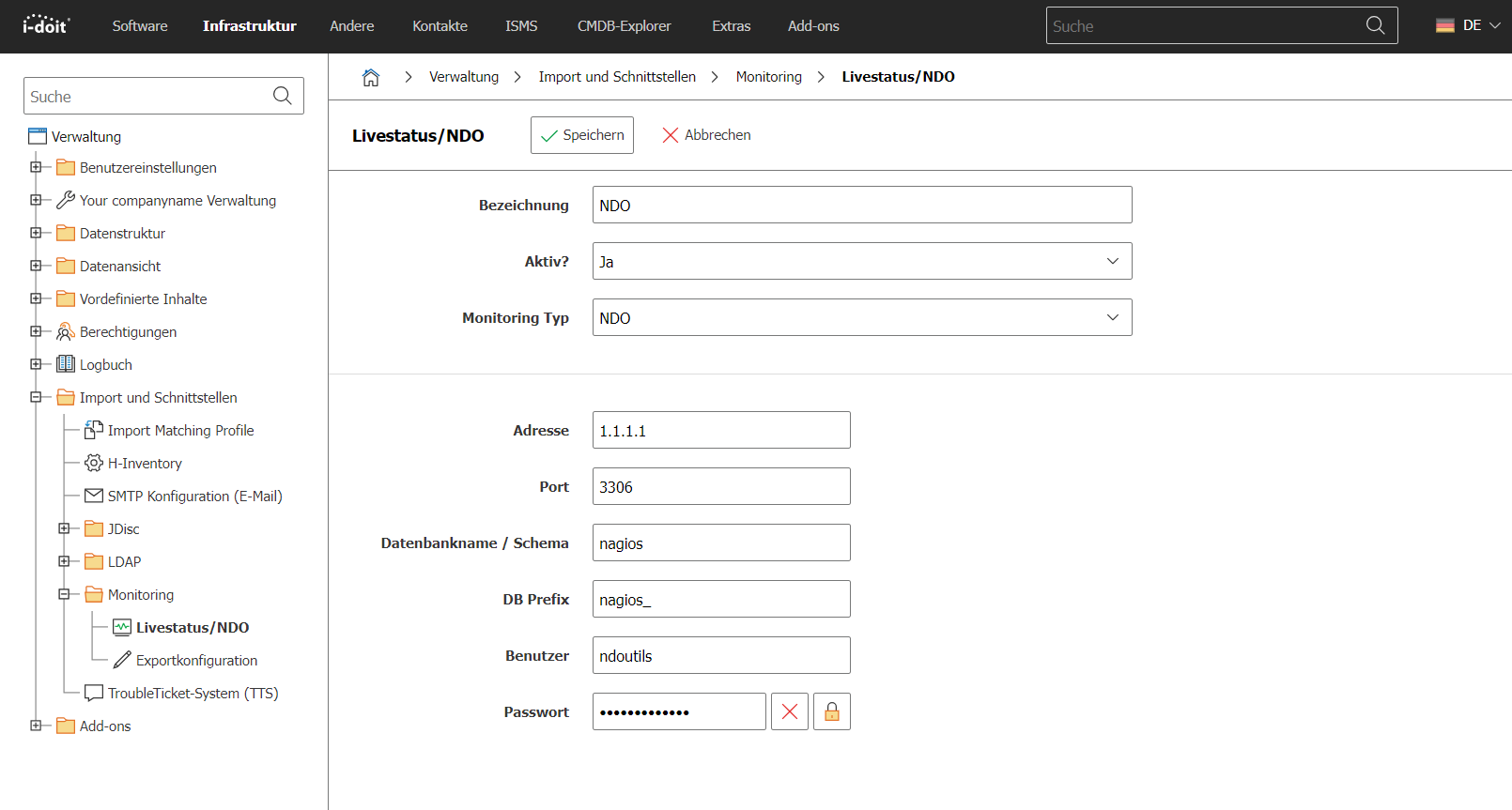Open the Extras menu
1512x810 pixels.
tap(732, 26)
